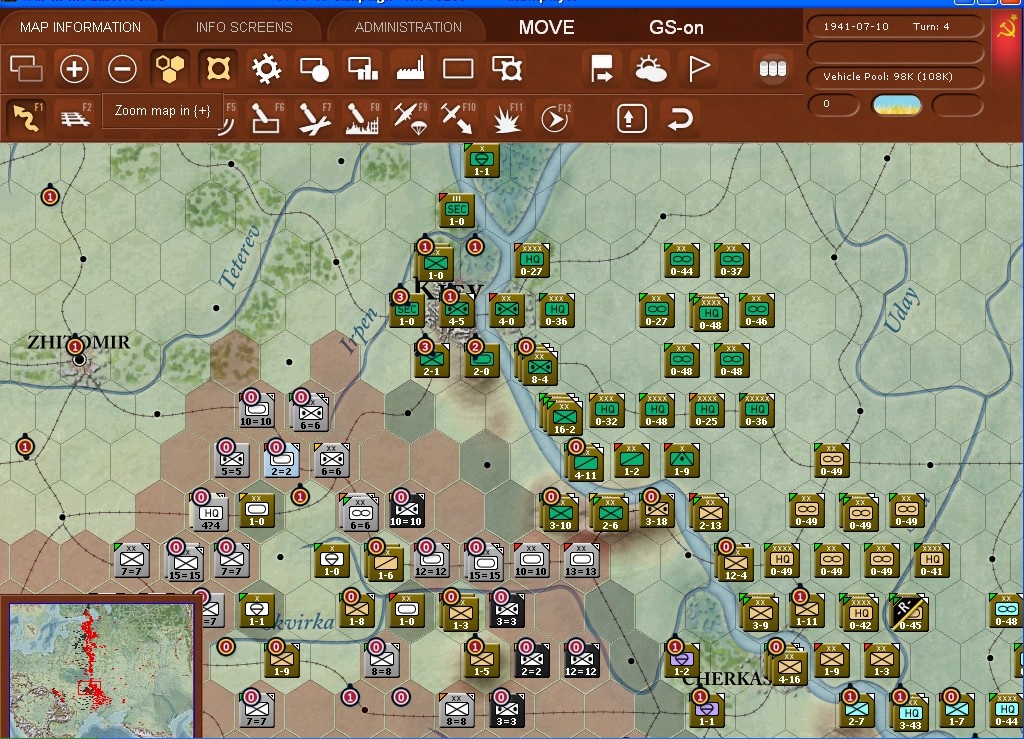
Task: Select the 12-4 unit counter
Action: coord(735,563)
